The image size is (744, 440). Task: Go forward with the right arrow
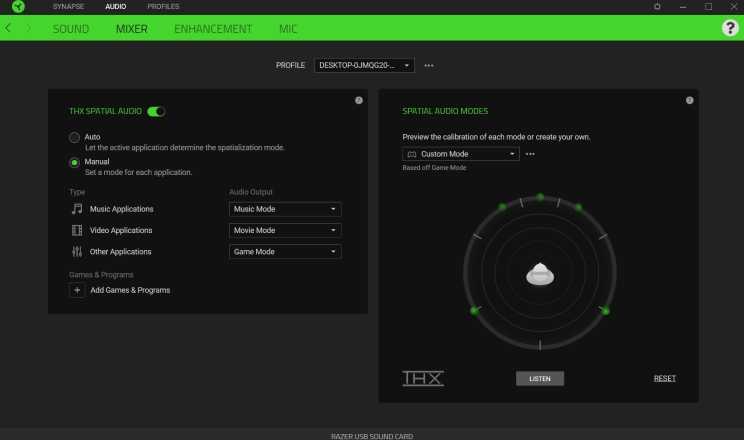coord(28,28)
